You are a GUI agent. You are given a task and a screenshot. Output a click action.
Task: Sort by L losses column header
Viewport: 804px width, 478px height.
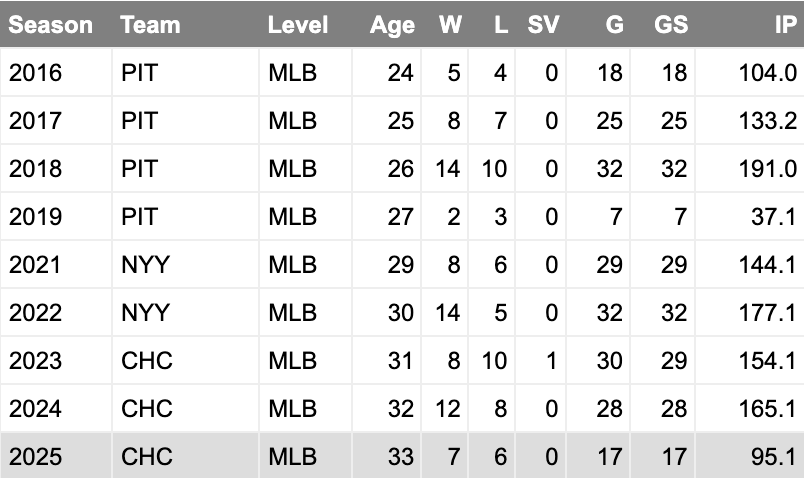coord(501,25)
